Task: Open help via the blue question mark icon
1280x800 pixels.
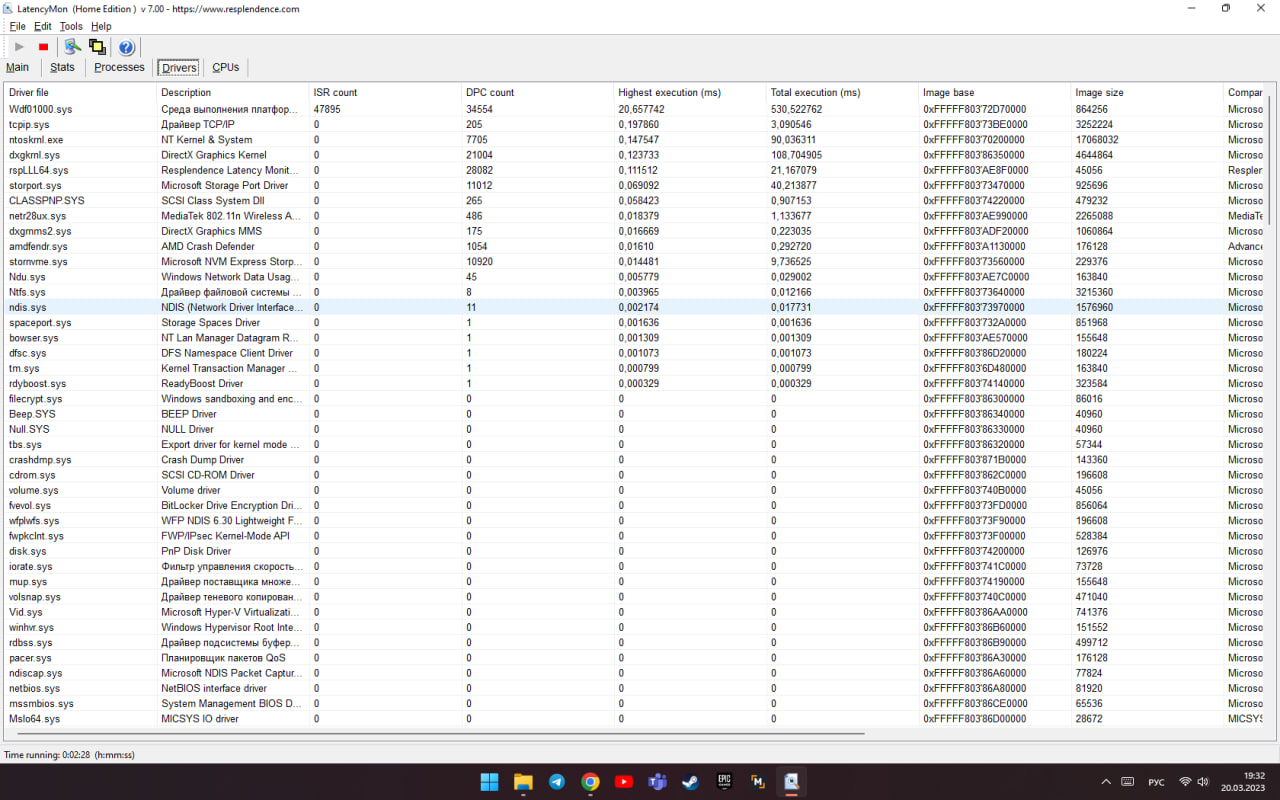Action: click(x=126, y=47)
